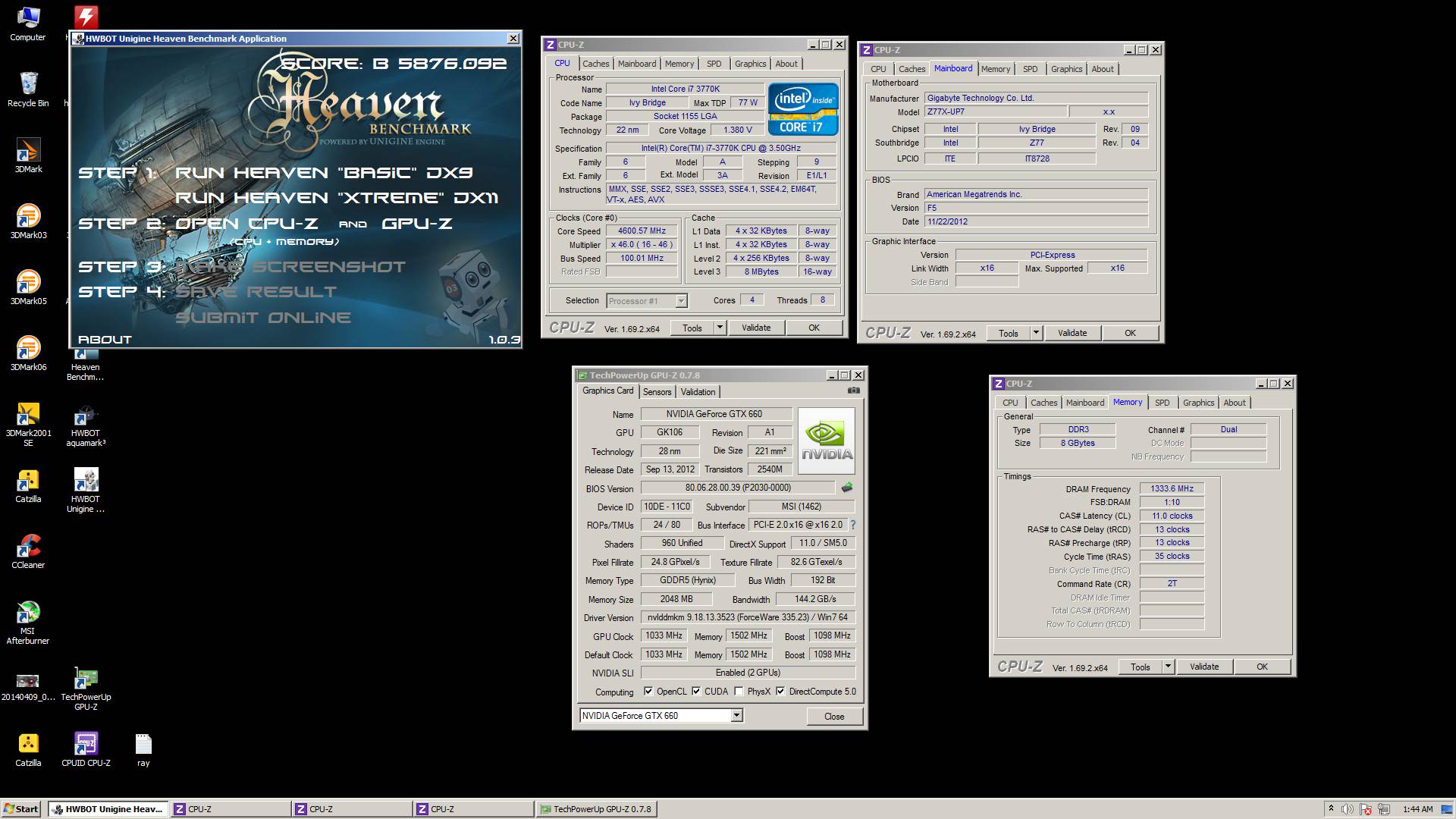Open SPD tab in Mainboard CPU-Z window
Image resolution: width=1456 pixels, height=819 pixels.
tap(1030, 69)
